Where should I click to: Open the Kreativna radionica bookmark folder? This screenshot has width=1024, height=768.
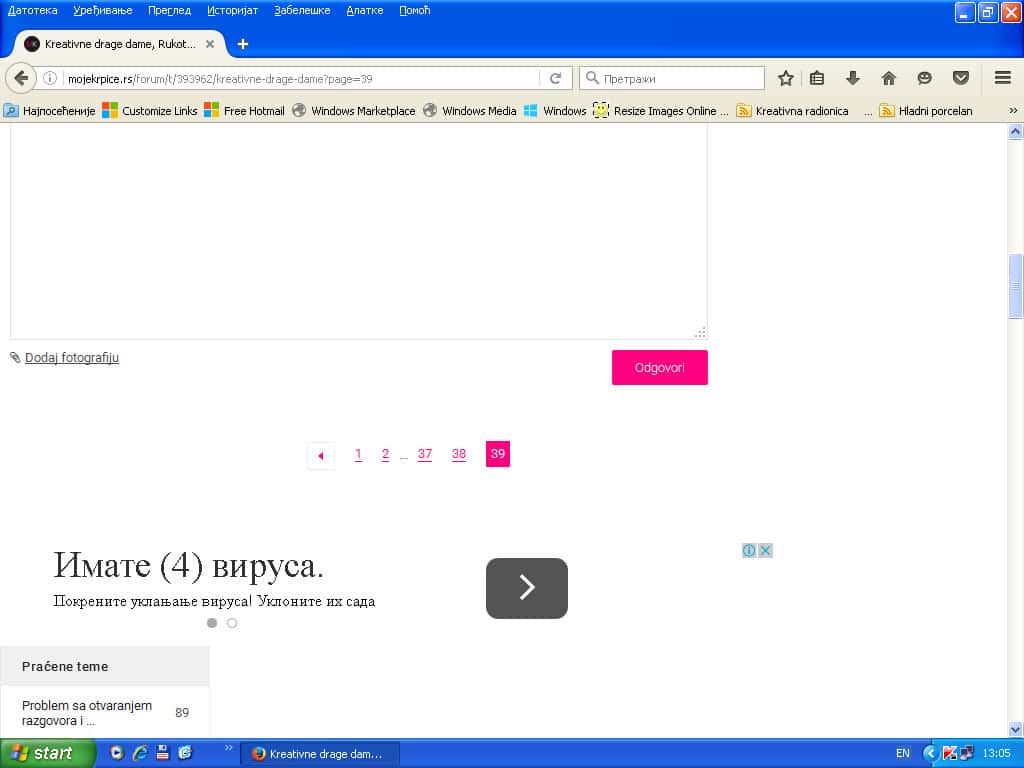(x=792, y=110)
